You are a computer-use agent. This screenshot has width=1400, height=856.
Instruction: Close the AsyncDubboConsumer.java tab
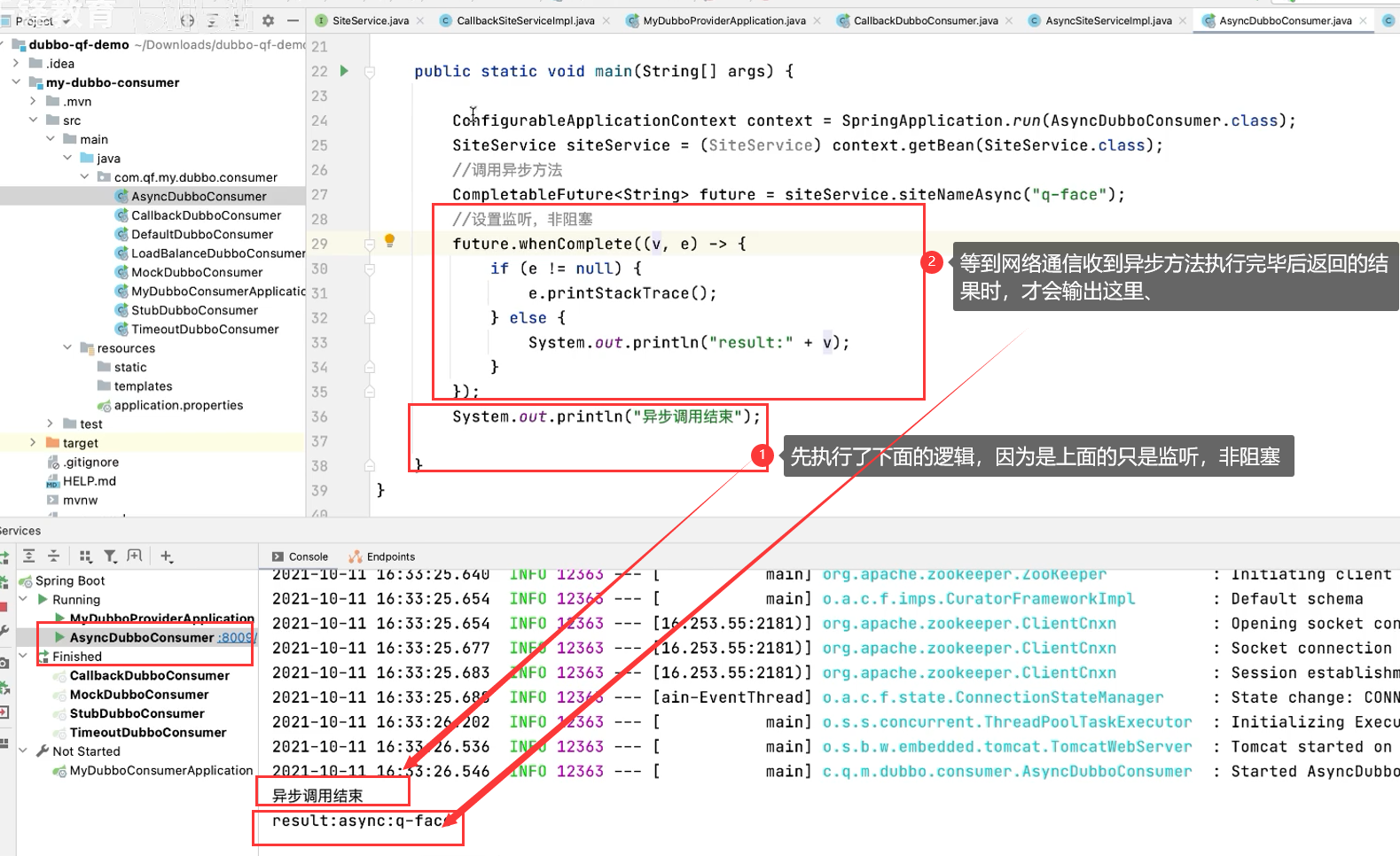[x=1364, y=20]
